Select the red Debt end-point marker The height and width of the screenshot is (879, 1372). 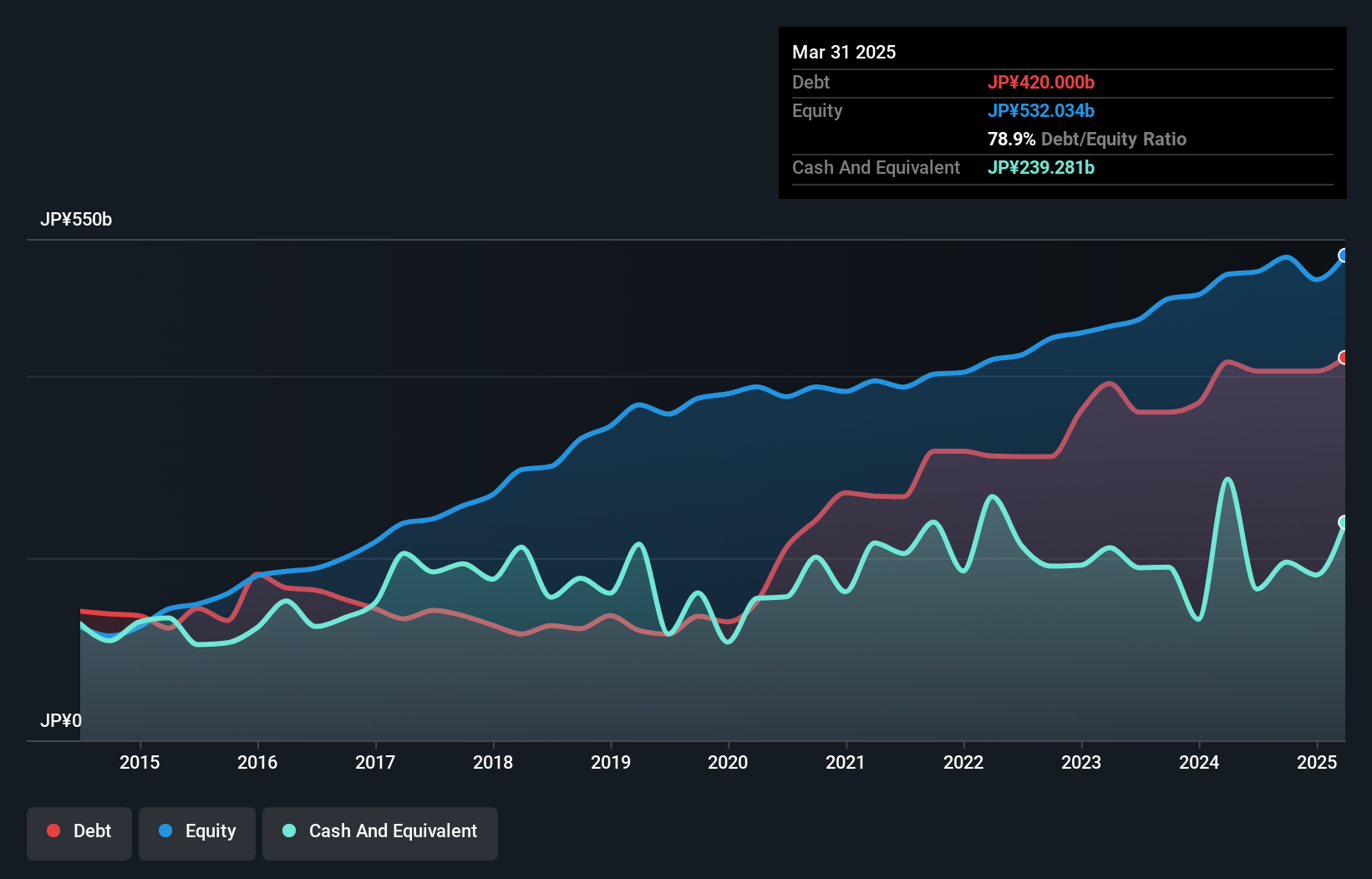[x=1344, y=358]
